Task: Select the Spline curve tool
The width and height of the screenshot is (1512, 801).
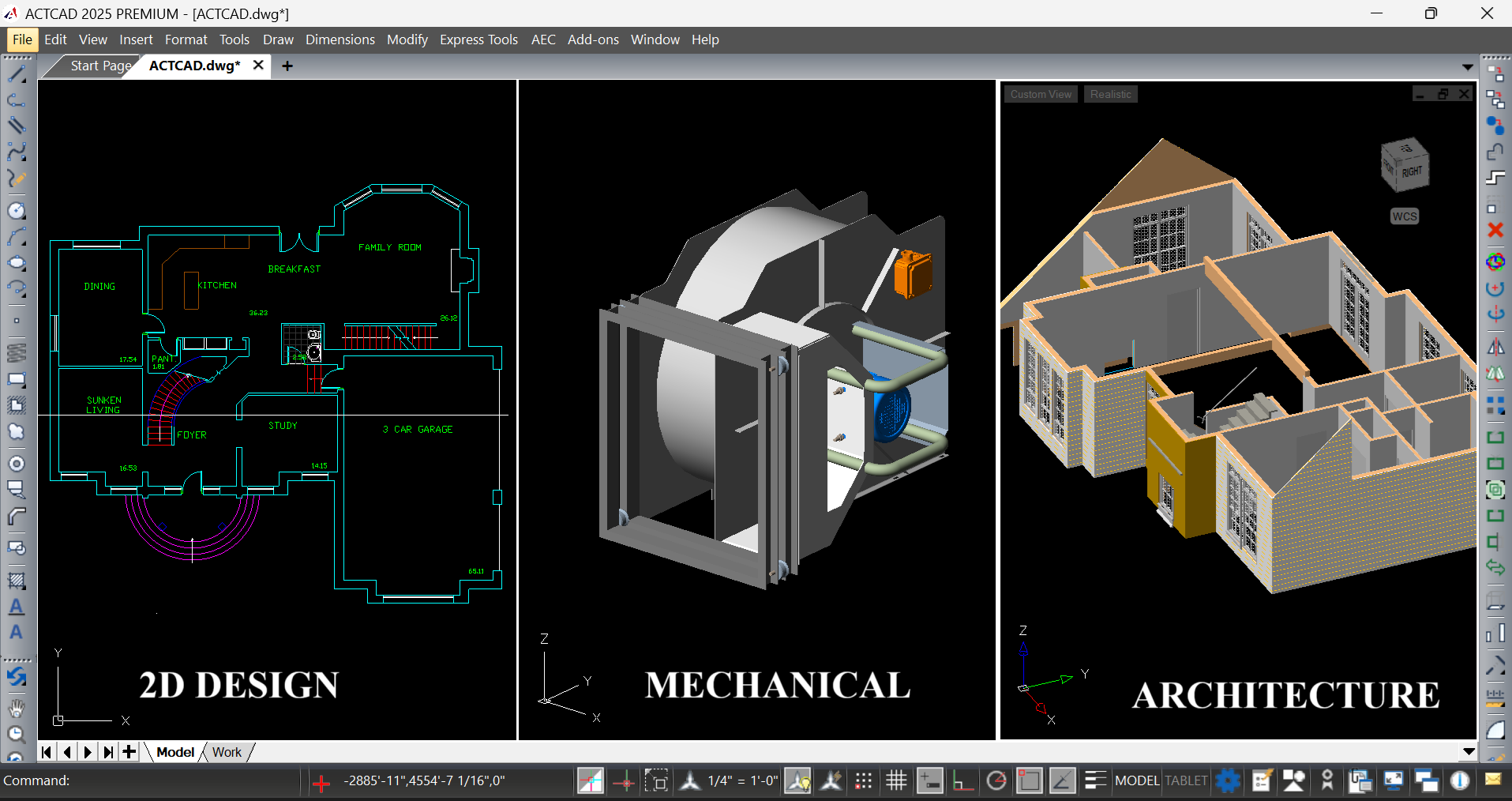Action: 17,151
